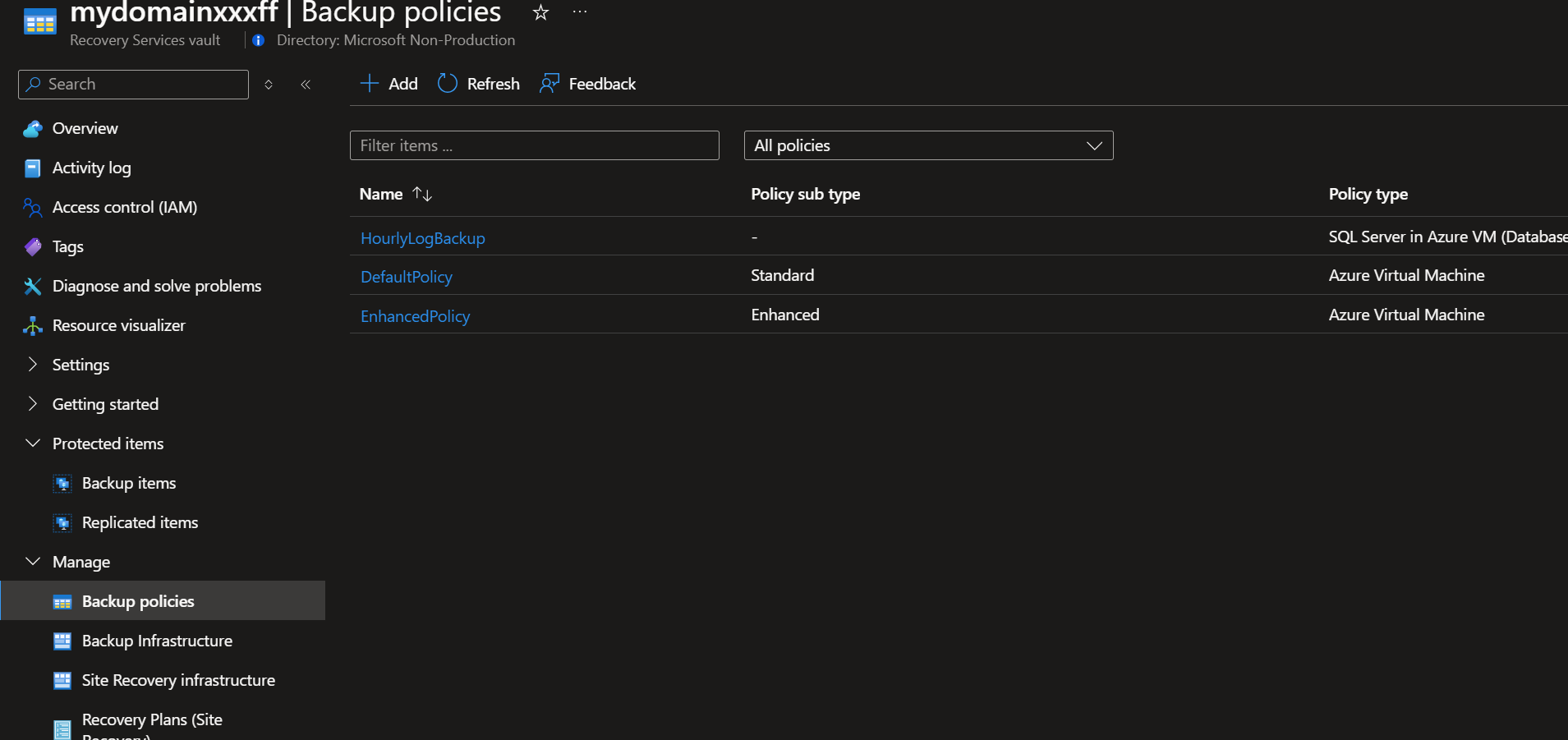Click the Name column header

pyautogui.click(x=381, y=194)
